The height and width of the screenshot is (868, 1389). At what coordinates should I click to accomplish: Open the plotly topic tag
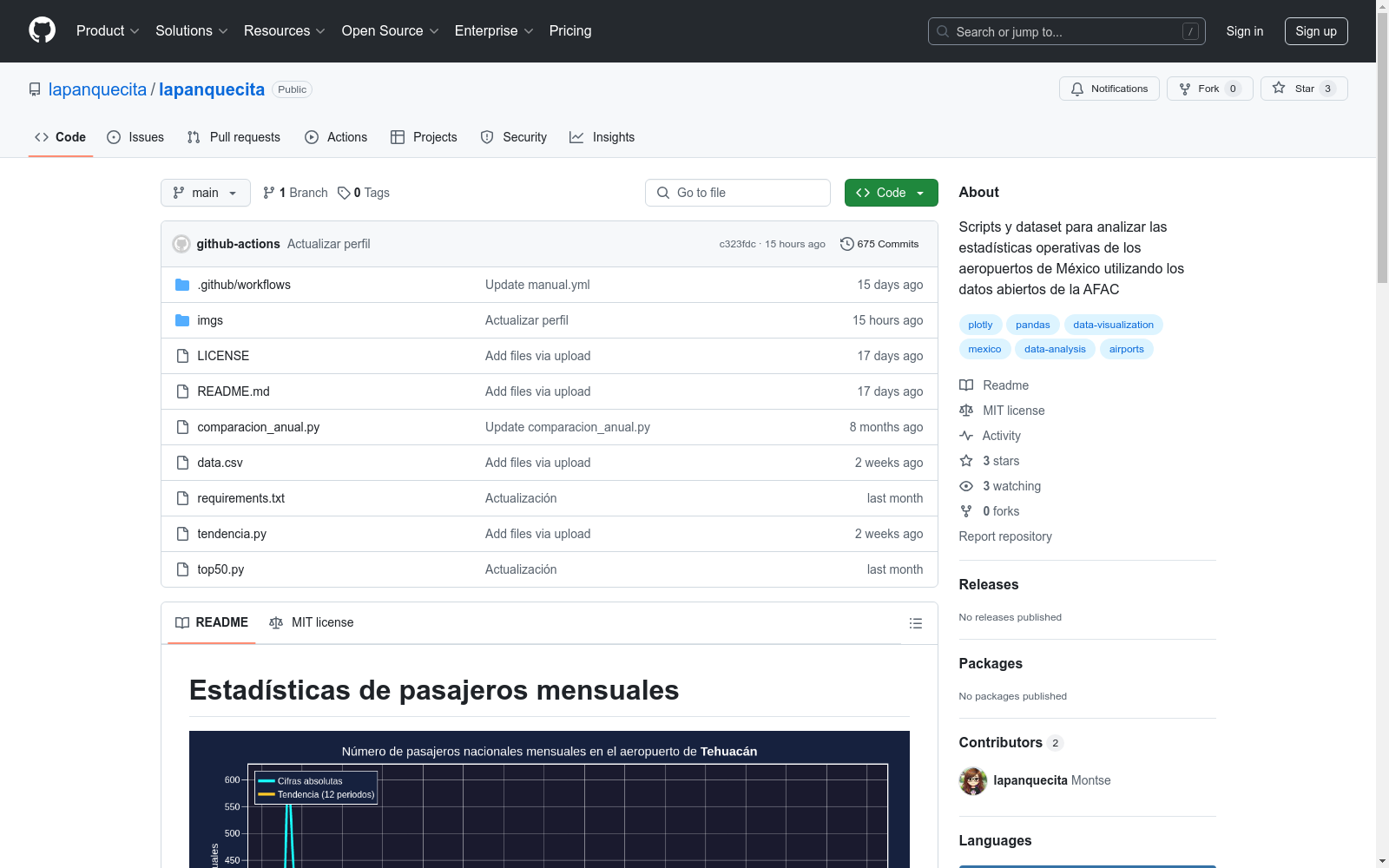(x=980, y=325)
